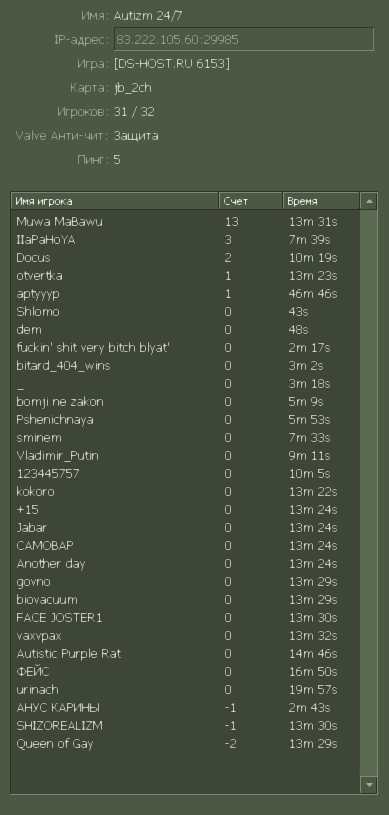The image size is (389, 815).
Task: Select the Docus player row
Action: 185,258
